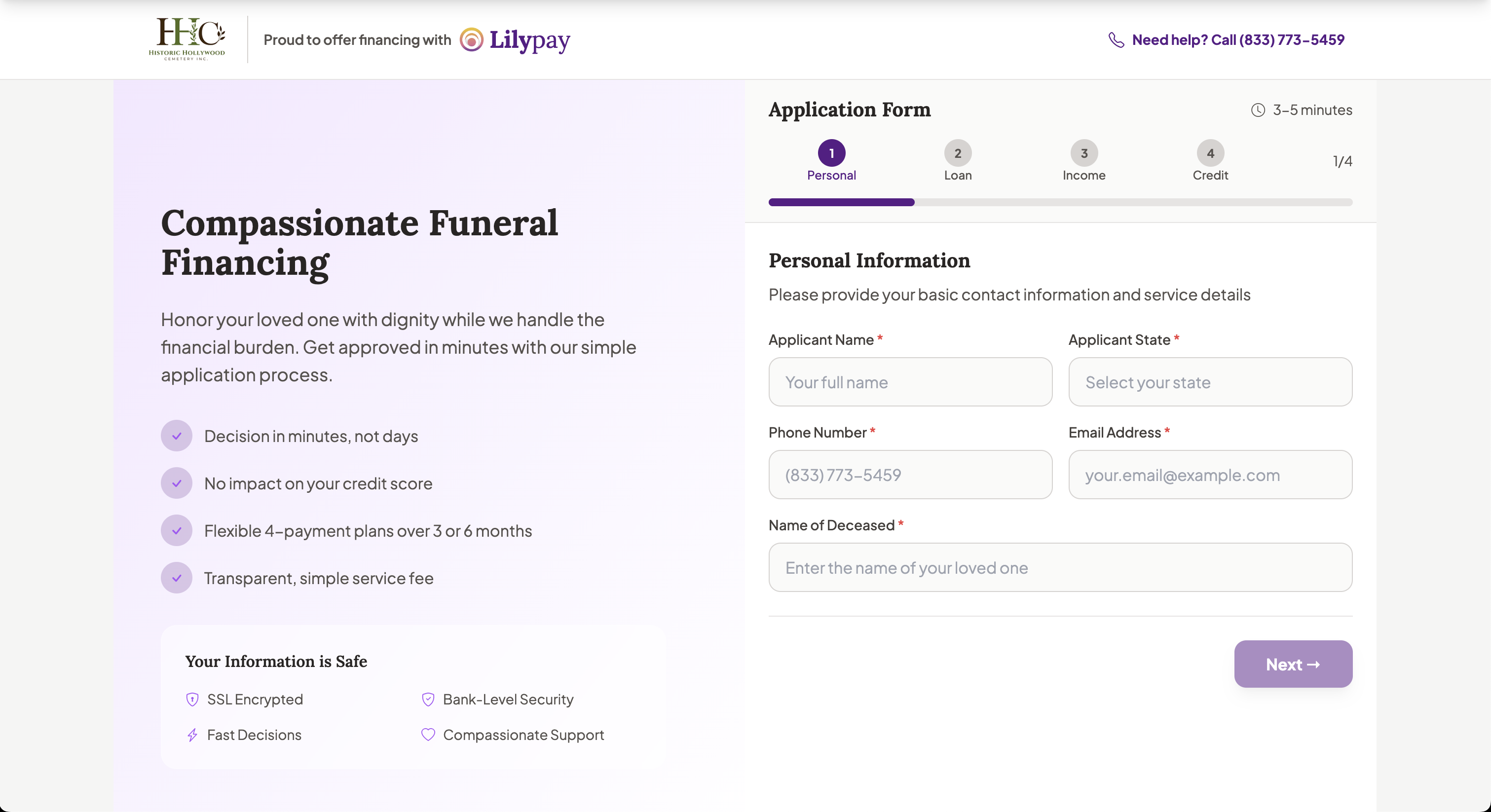1491x812 pixels.
Task: Click the Bank-Level Security shield icon
Action: point(428,699)
